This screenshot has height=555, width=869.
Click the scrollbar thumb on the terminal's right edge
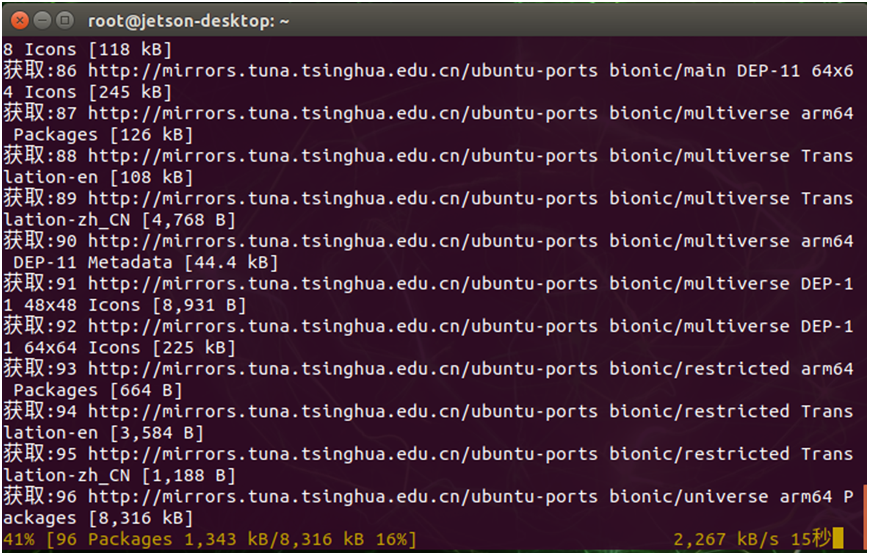865,515
